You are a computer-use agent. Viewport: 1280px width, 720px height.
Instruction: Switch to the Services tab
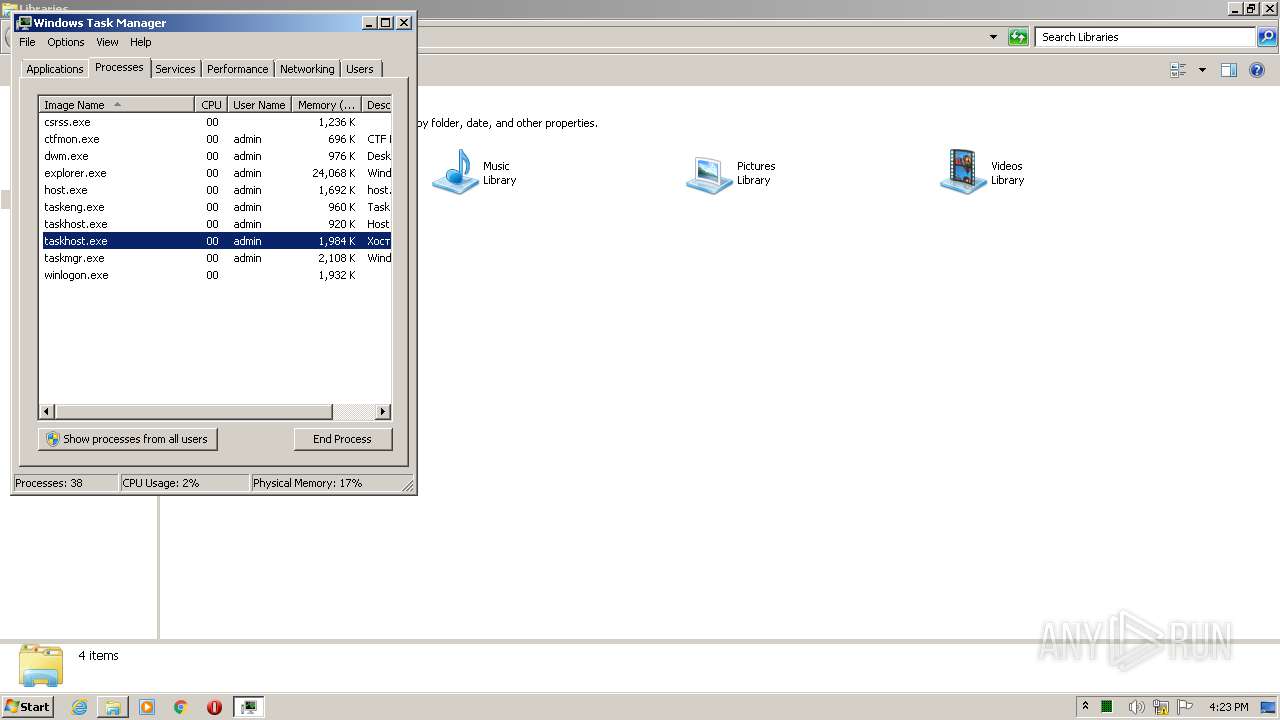[x=175, y=69]
